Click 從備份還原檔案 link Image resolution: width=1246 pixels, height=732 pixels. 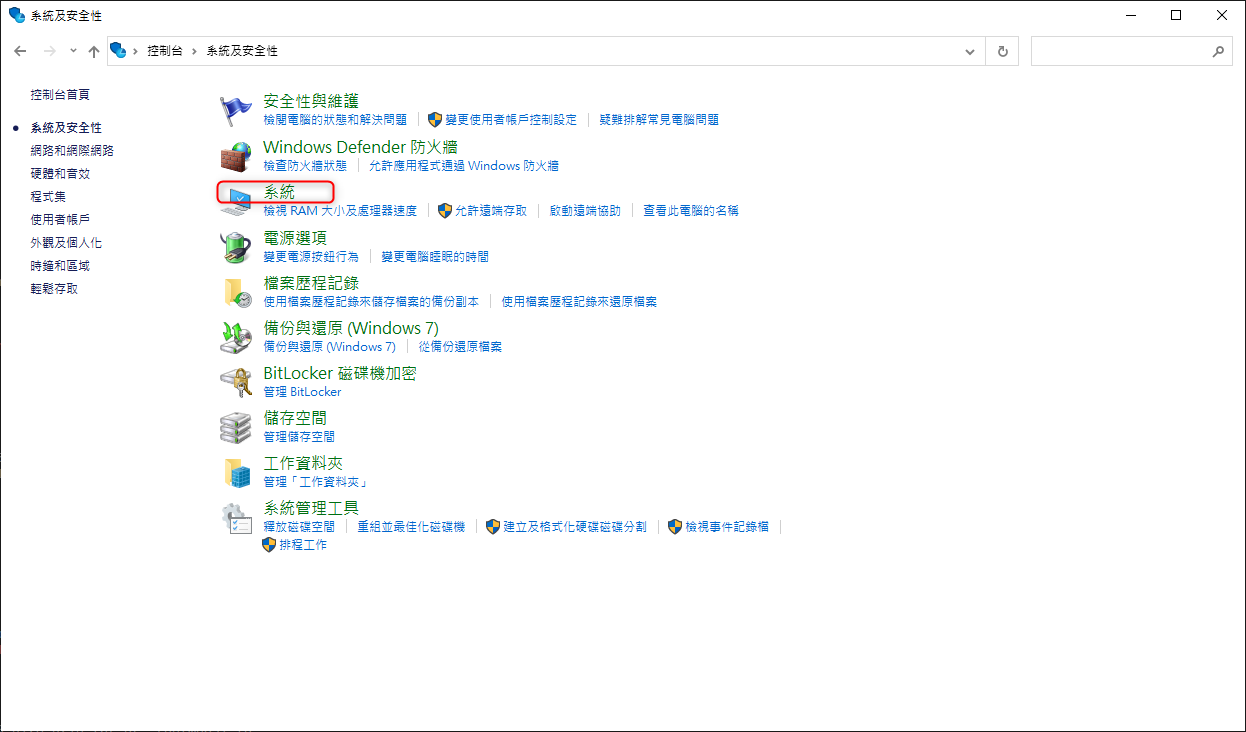click(x=460, y=347)
